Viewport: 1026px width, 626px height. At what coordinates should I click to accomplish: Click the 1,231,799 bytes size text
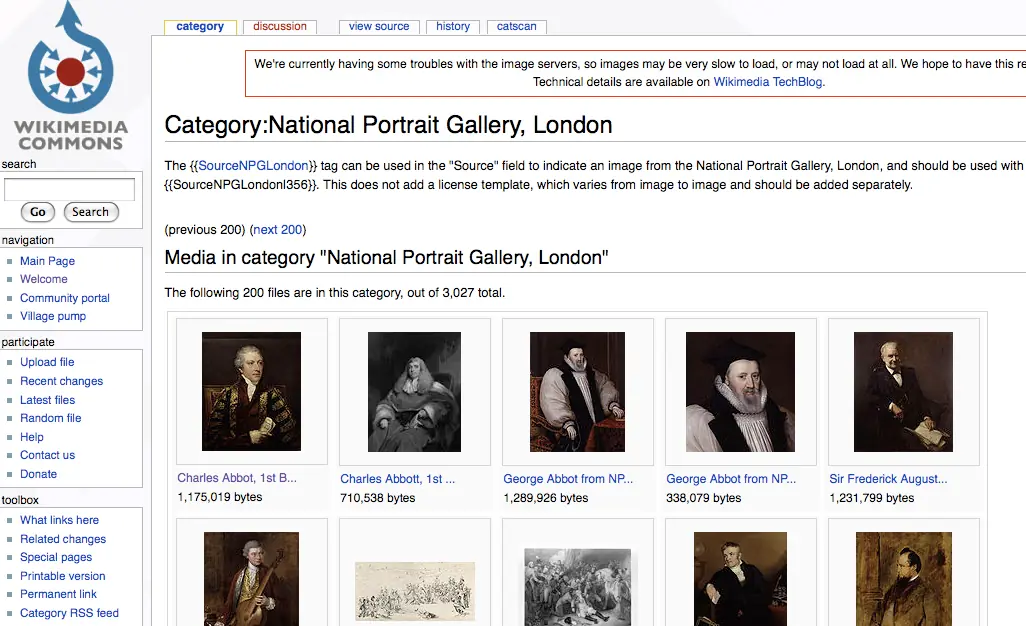(872, 498)
